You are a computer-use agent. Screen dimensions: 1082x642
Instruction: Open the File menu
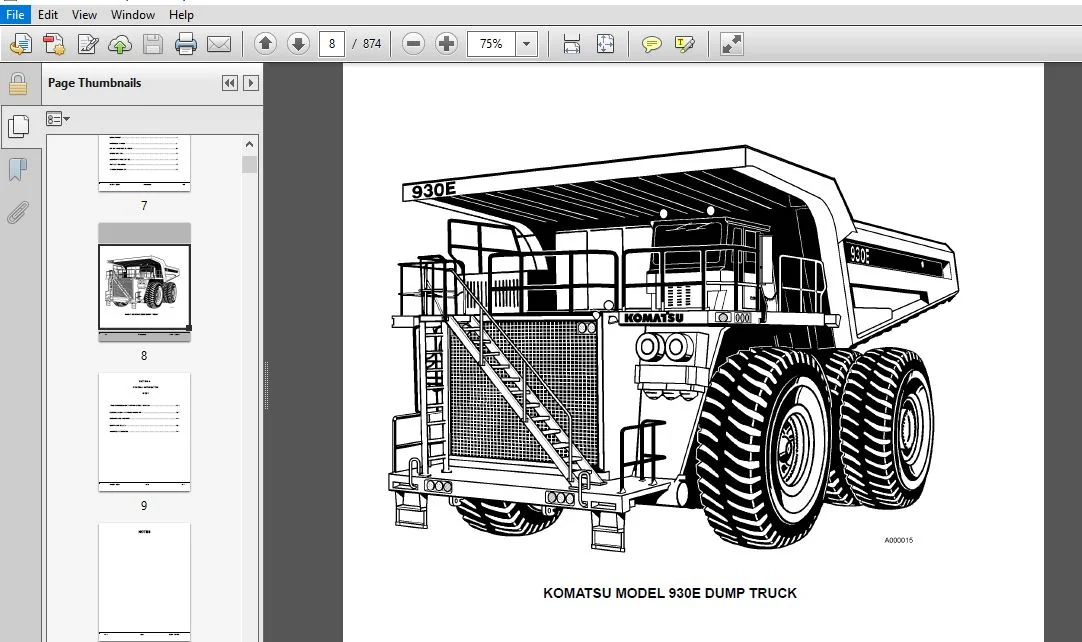tap(15, 14)
